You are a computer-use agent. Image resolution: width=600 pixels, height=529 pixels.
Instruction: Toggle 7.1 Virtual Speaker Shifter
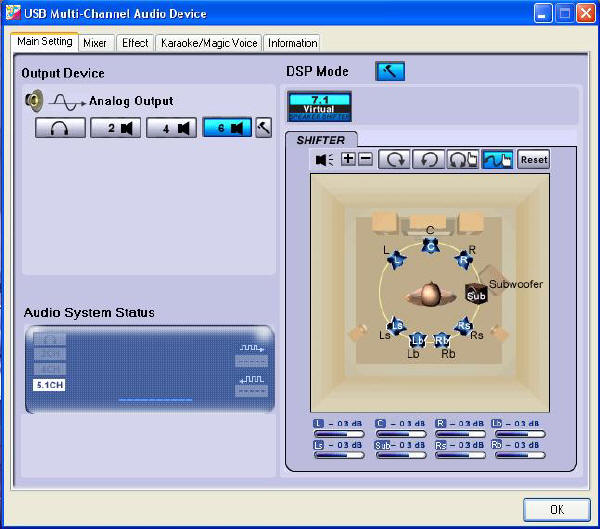point(320,106)
